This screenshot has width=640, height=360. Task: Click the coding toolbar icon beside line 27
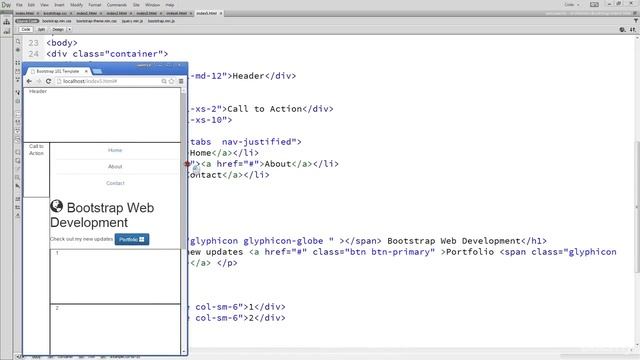pos(18,92)
